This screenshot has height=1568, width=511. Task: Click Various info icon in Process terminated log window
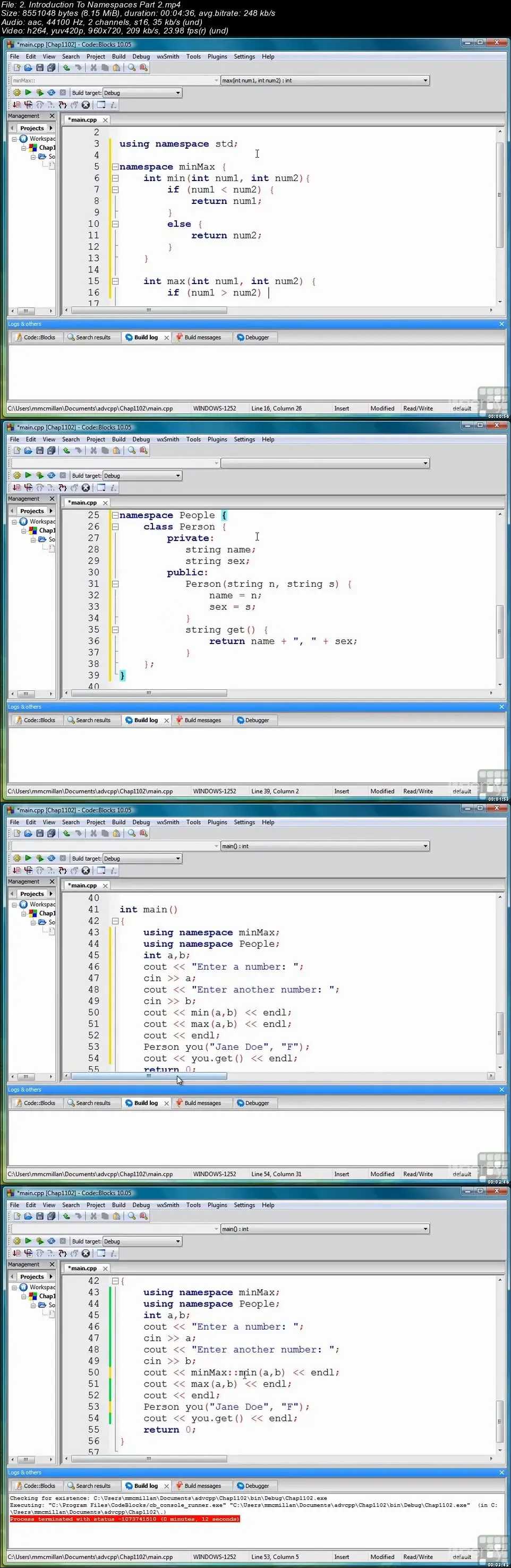[113, 1253]
